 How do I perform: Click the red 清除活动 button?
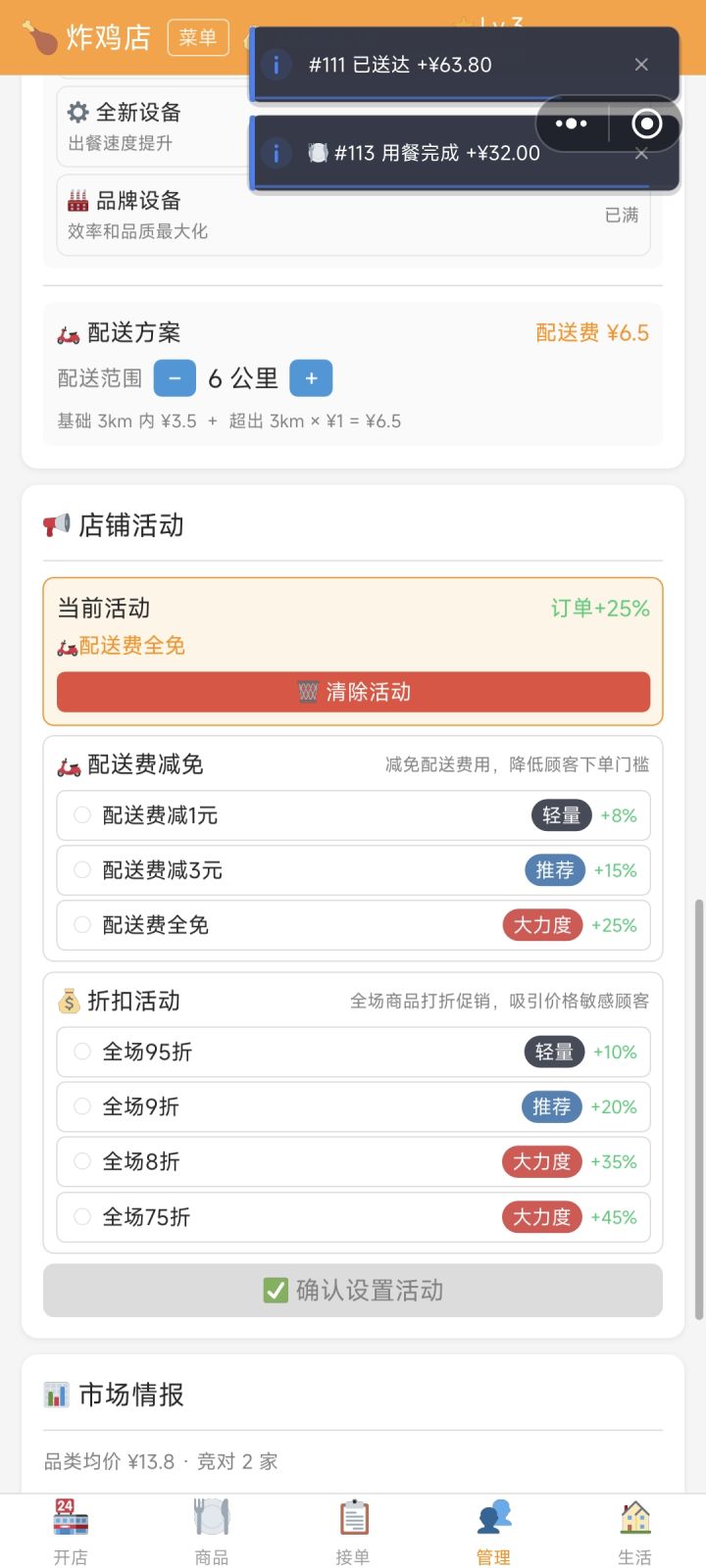click(x=353, y=692)
